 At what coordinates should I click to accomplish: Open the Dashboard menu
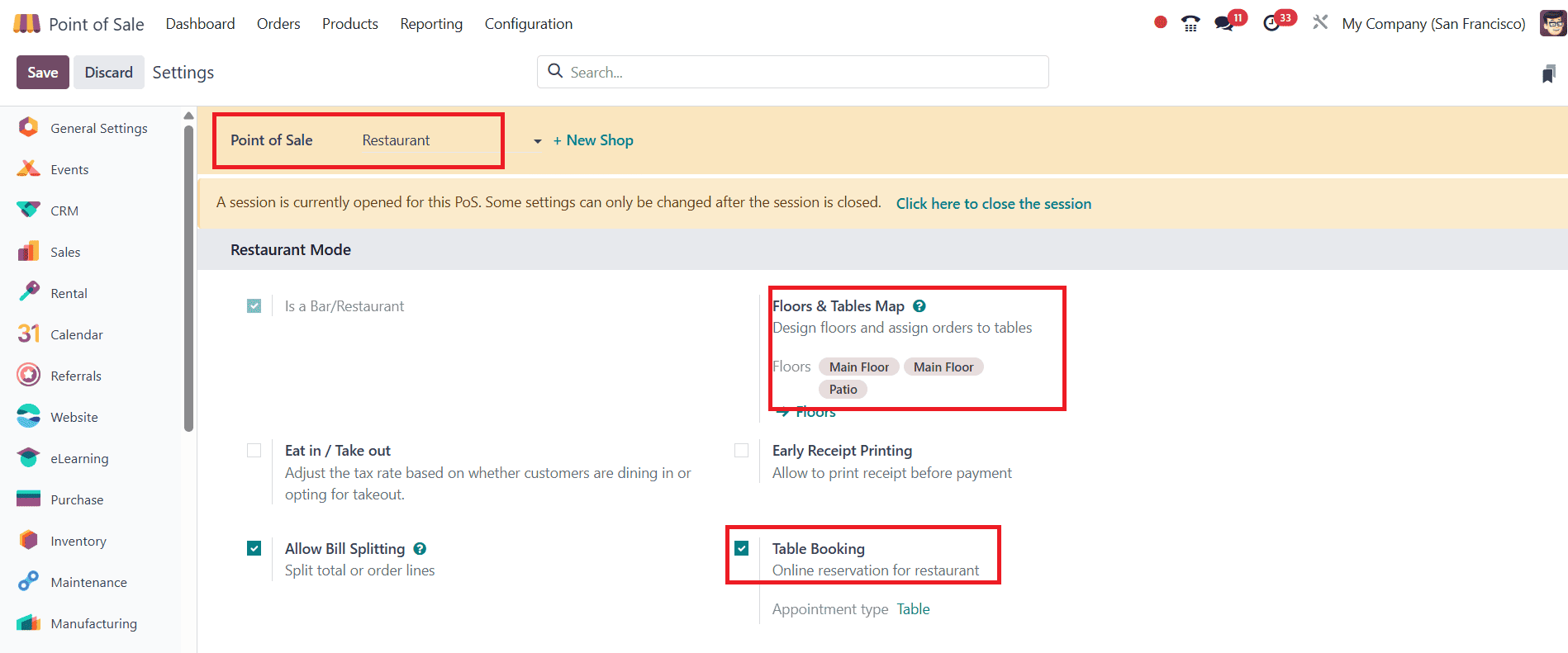point(200,24)
